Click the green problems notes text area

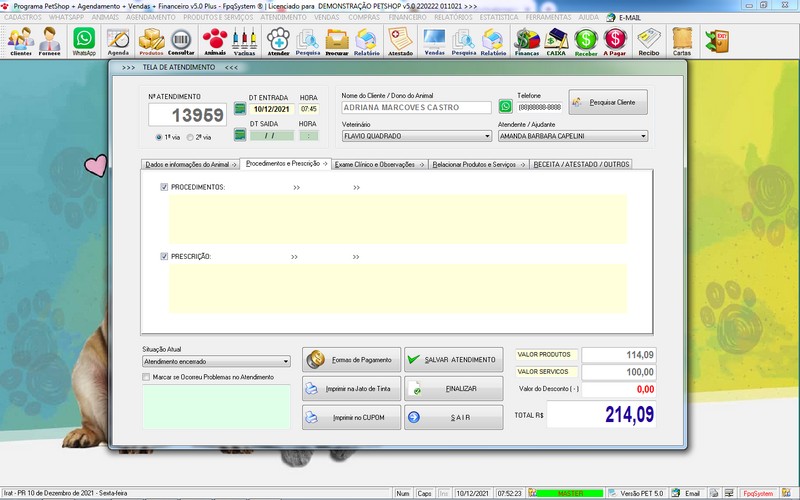(216, 407)
